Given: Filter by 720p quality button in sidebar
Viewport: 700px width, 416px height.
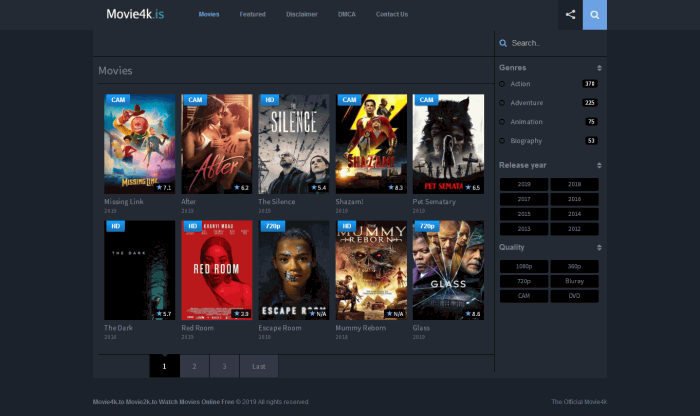Looking at the screenshot, I should 524,281.
